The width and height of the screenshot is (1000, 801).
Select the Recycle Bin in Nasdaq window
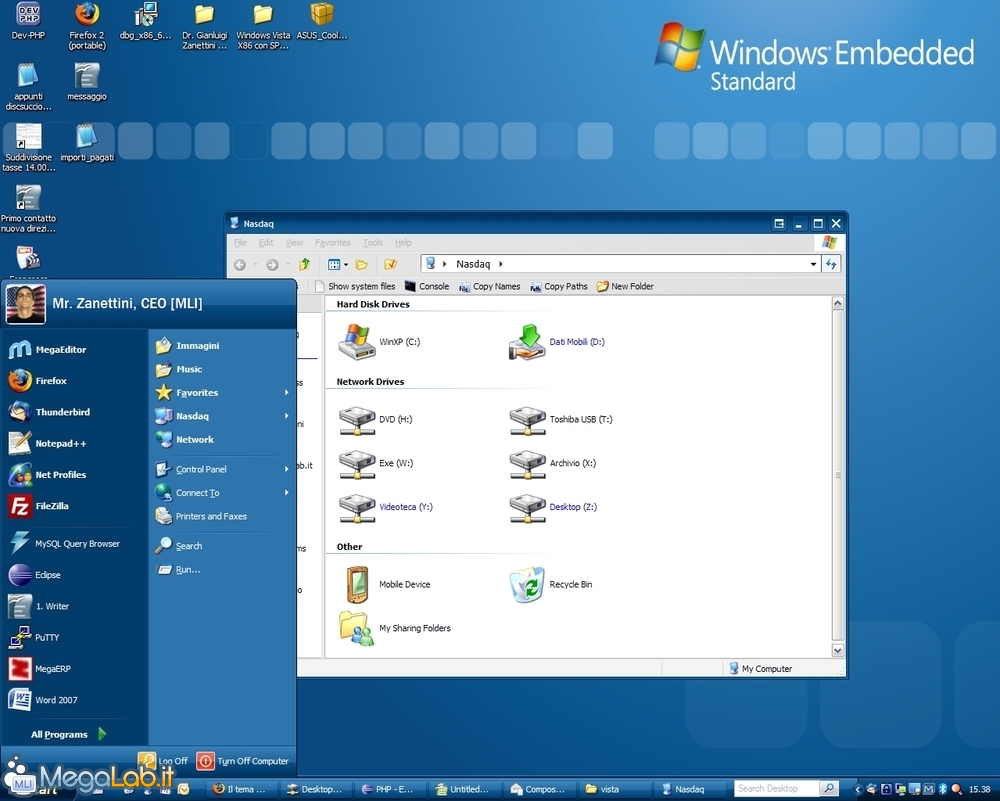(x=550, y=584)
